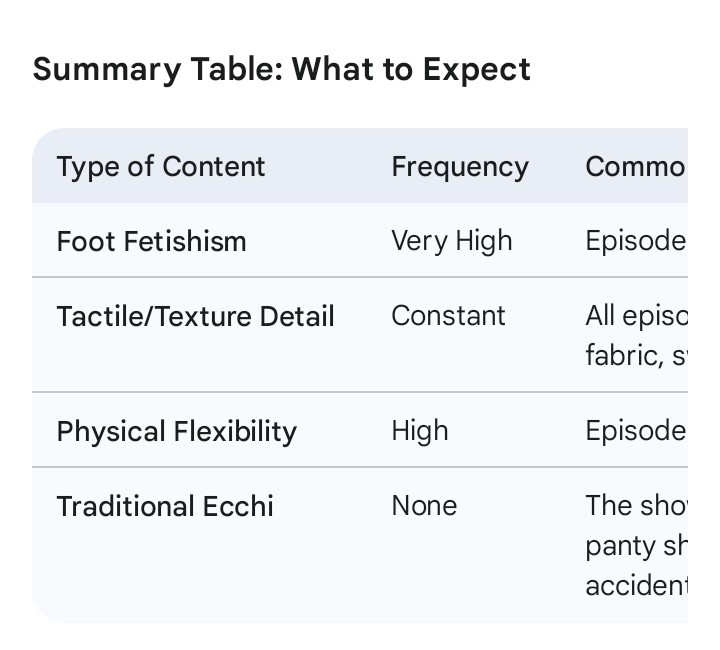
Task: Click the 'Summary Table: What to Expect' heading
Action: pos(282,70)
